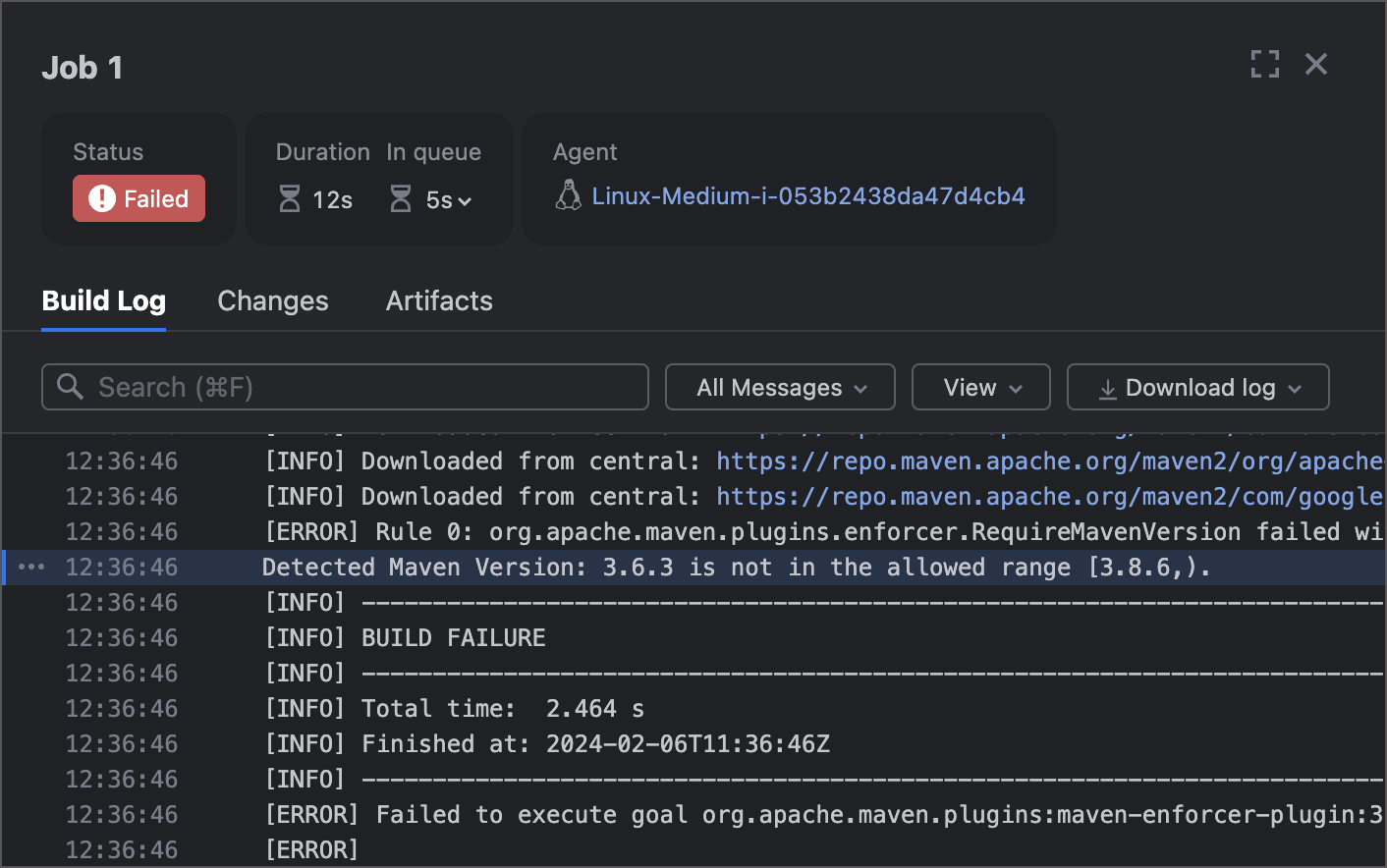Switch to the Artifacts tab
The height and width of the screenshot is (868, 1387).
439,301
